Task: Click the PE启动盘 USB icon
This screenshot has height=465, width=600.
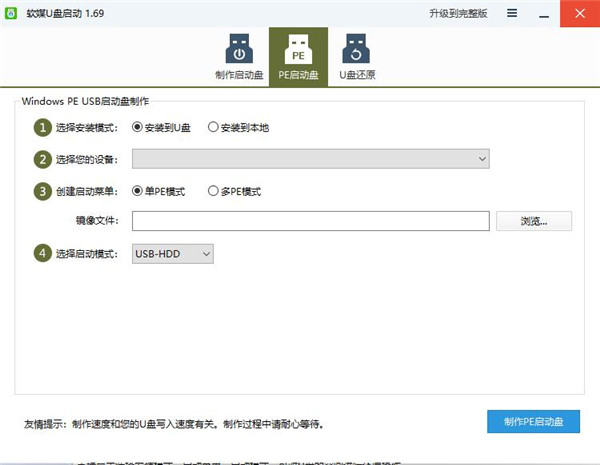Action: coord(298,49)
